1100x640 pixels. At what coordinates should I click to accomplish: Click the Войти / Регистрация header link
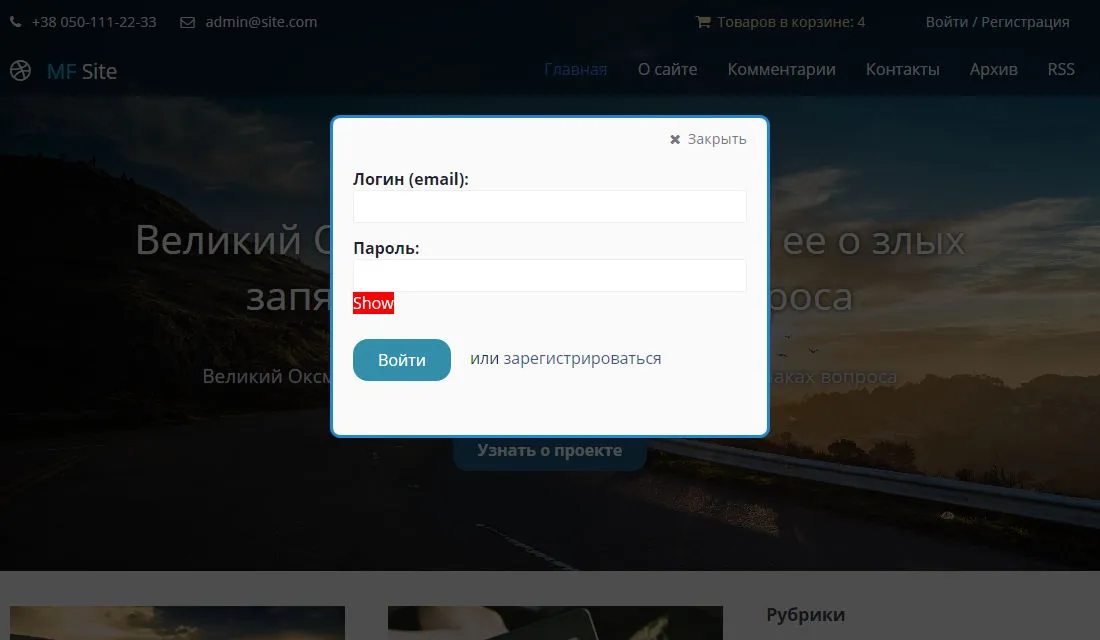coord(997,22)
